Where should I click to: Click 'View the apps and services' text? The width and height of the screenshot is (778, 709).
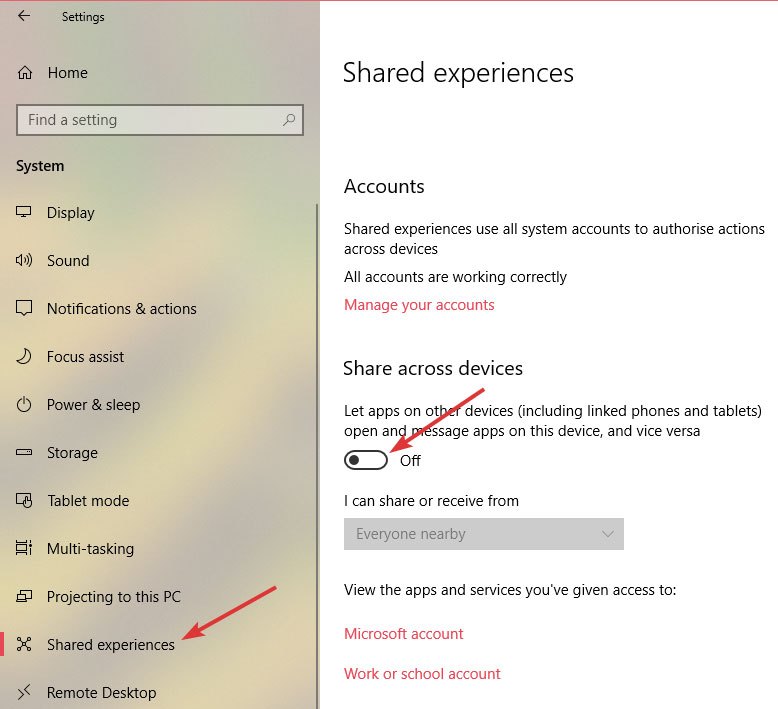(x=510, y=590)
